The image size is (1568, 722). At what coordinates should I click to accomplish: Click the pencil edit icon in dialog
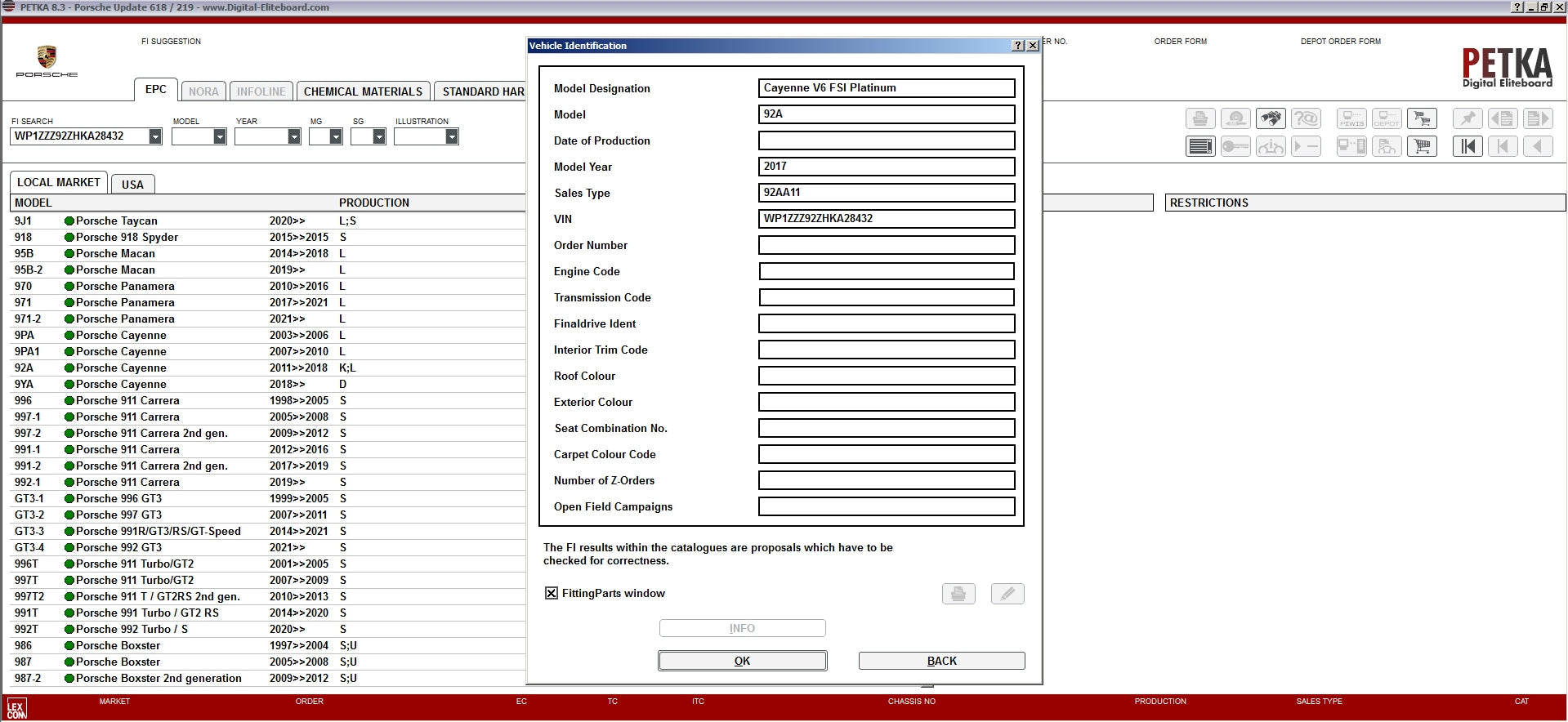[1007, 594]
